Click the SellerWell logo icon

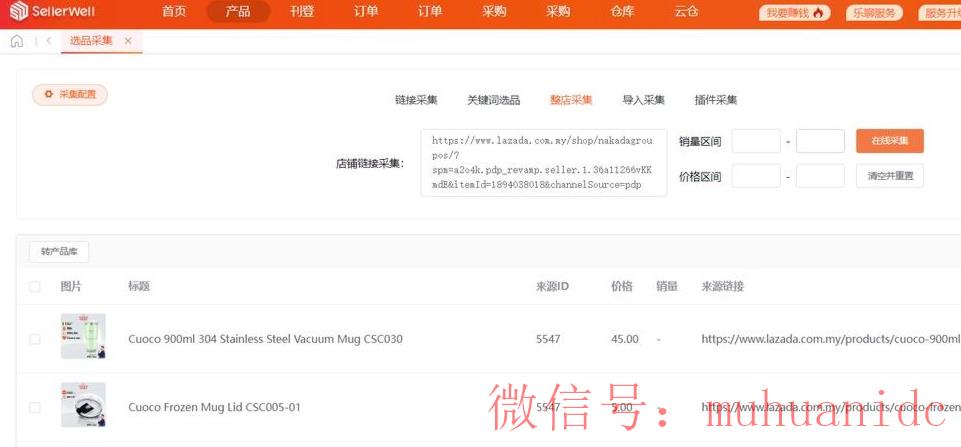pyautogui.click(x=14, y=12)
